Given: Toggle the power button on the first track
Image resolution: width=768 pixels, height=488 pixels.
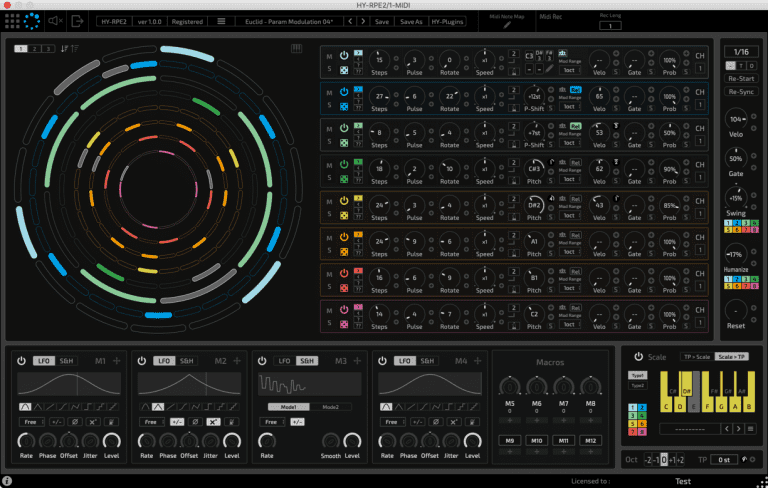Looking at the screenshot, I should click(x=345, y=55).
